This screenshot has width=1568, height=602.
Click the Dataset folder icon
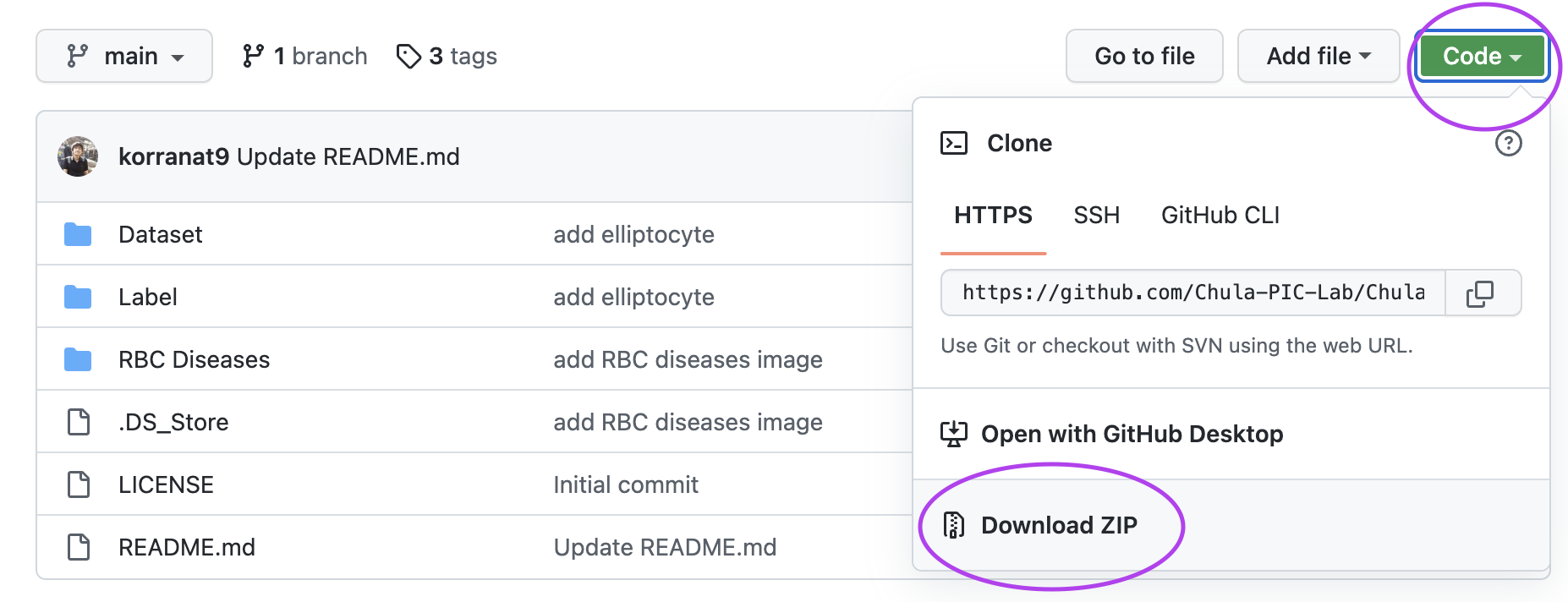[78, 234]
